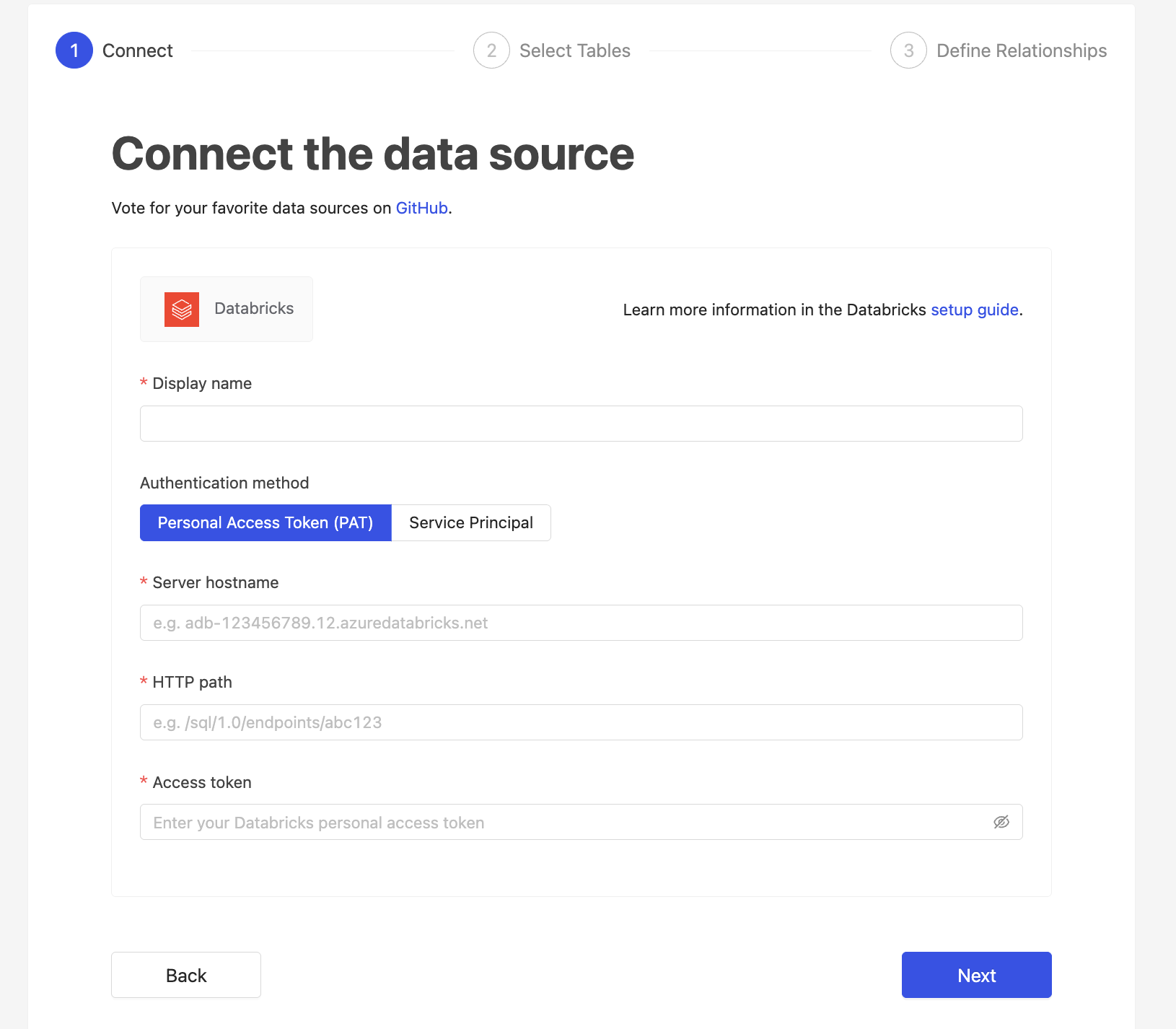Toggle access token visibility eye icon
This screenshot has height=1029, width=1176.
1001,822
